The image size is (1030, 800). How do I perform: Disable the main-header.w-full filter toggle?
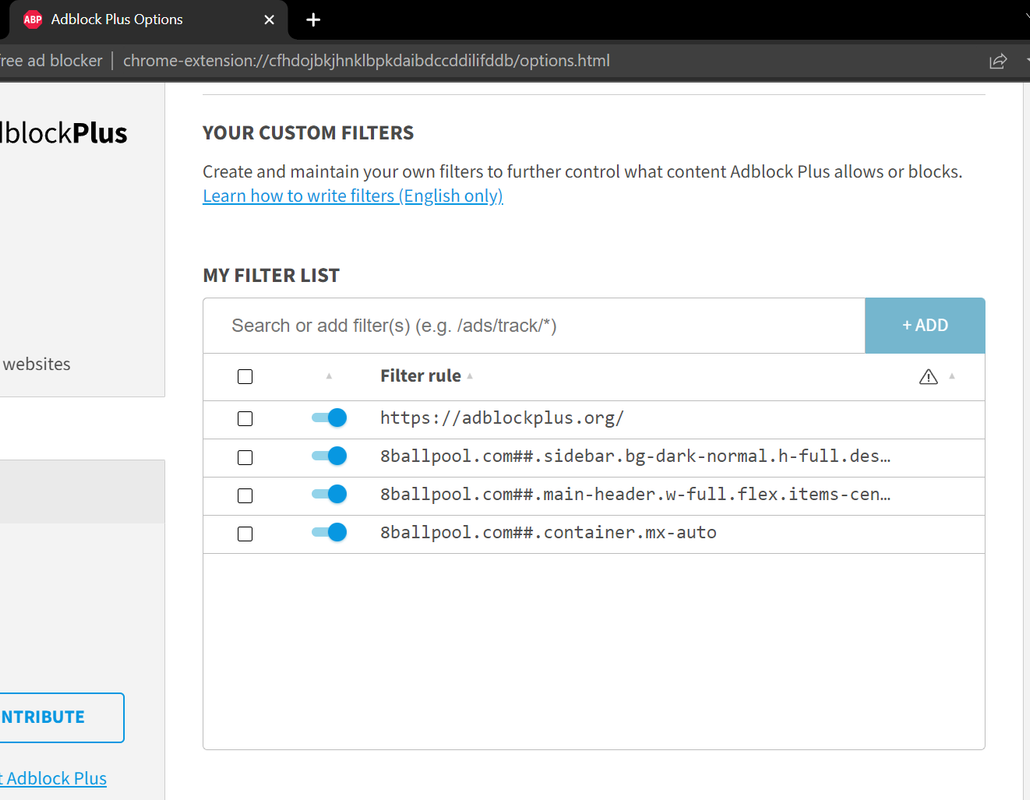pos(329,494)
